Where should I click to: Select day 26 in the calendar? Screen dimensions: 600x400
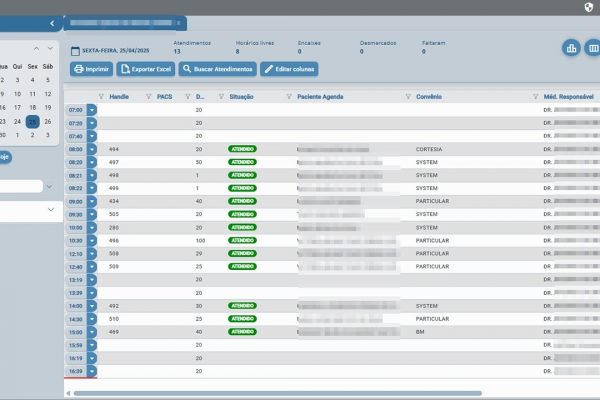tap(47, 121)
